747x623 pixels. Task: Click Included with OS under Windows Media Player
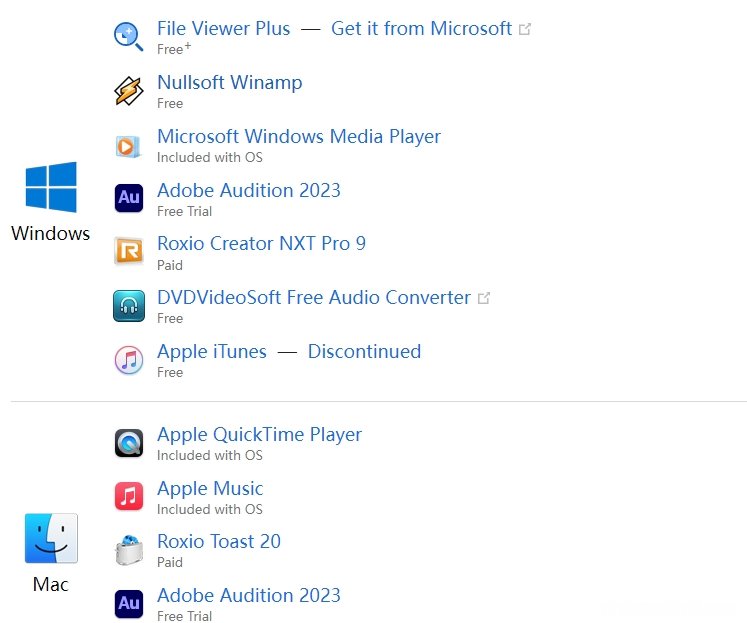point(210,157)
